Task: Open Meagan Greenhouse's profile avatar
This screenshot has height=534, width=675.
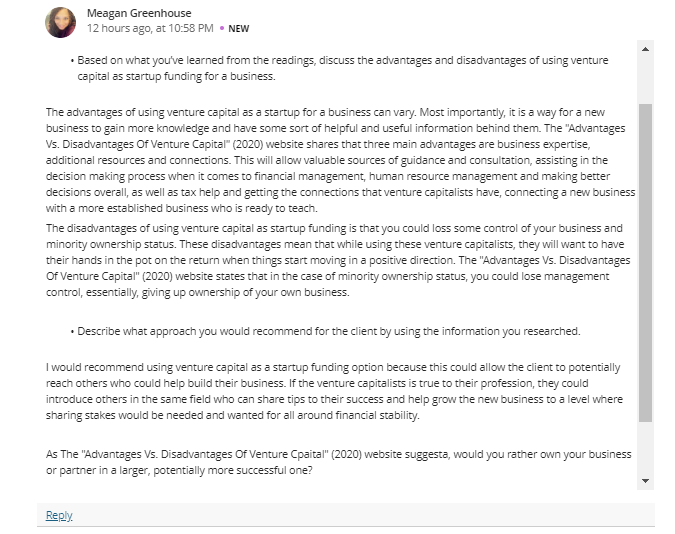Action: pos(60,22)
